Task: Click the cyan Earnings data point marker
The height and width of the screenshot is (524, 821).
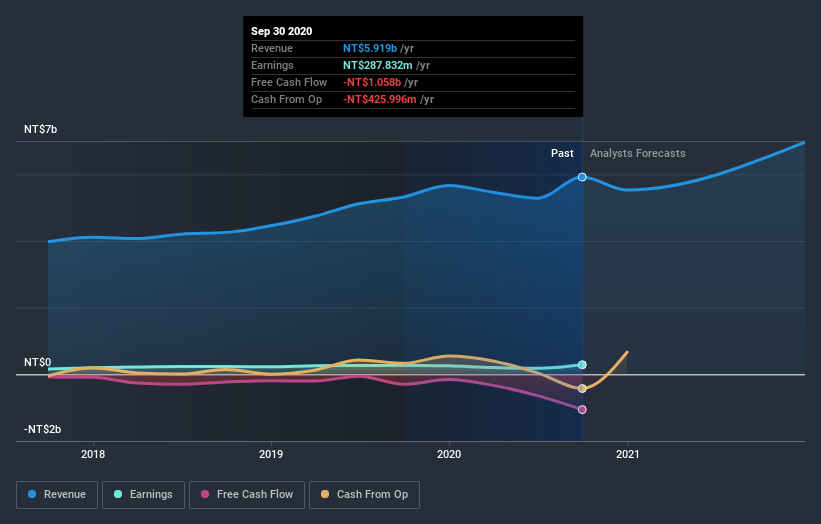Action: click(582, 365)
